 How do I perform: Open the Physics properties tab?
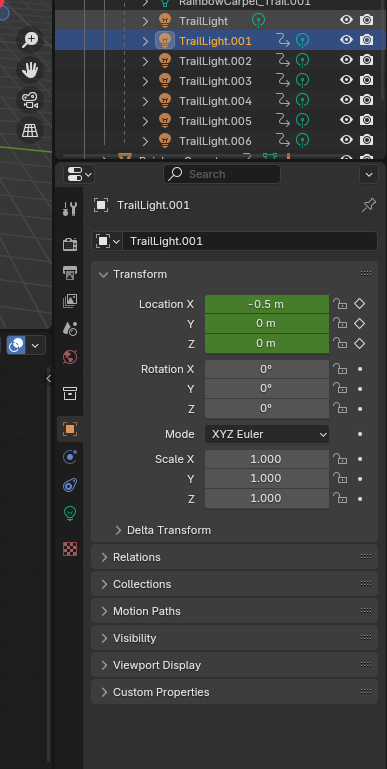pos(70,457)
